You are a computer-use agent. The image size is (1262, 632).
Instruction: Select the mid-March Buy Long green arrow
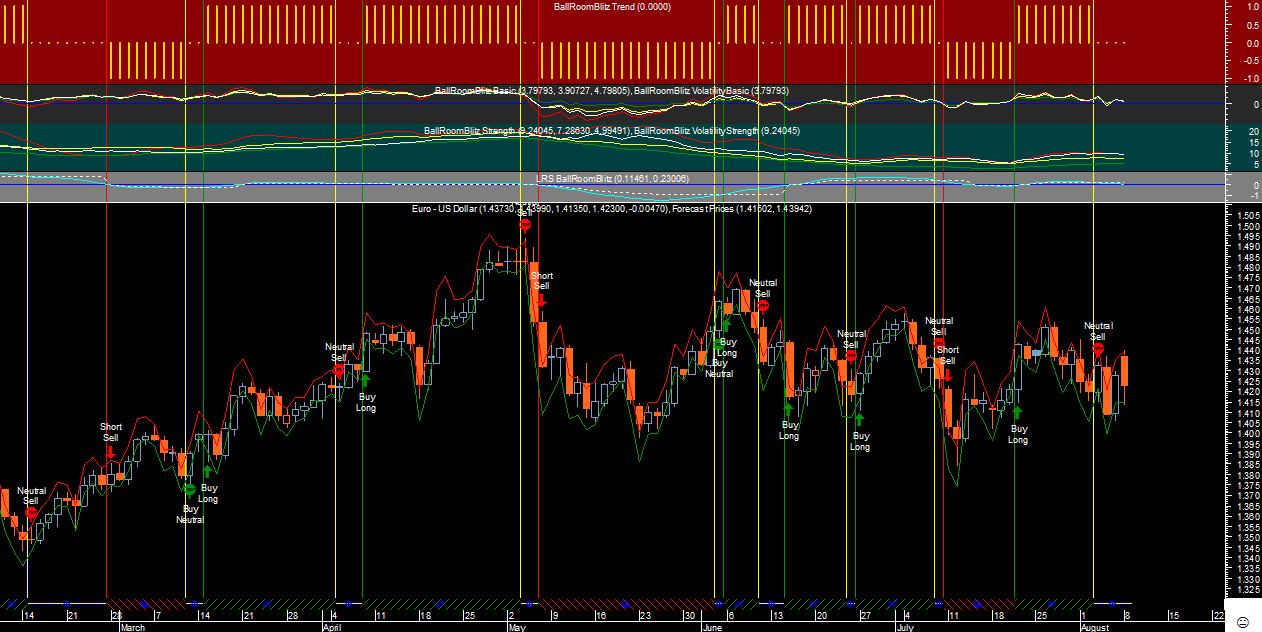tap(208, 471)
